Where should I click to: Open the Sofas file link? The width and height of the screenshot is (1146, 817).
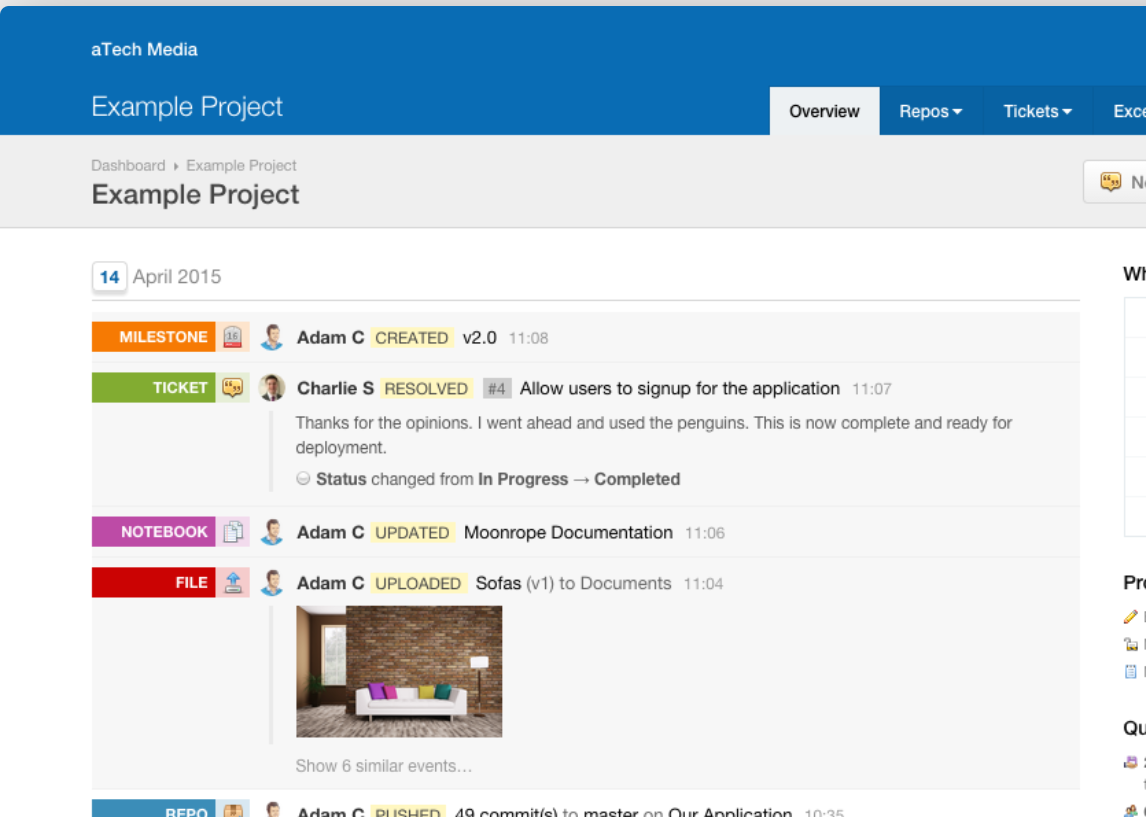point(498,583)
